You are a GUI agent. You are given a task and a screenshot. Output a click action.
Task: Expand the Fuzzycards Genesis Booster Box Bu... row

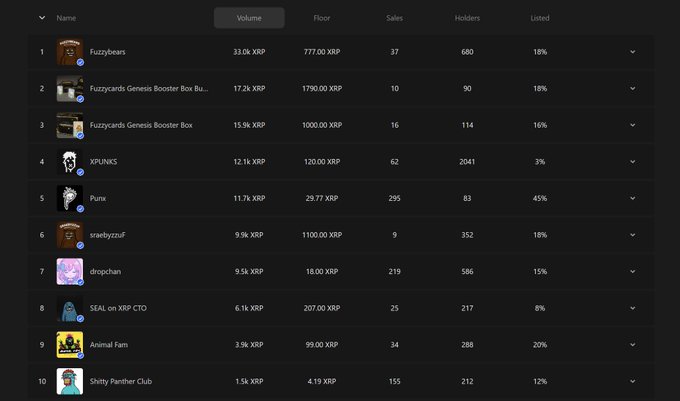633,88
